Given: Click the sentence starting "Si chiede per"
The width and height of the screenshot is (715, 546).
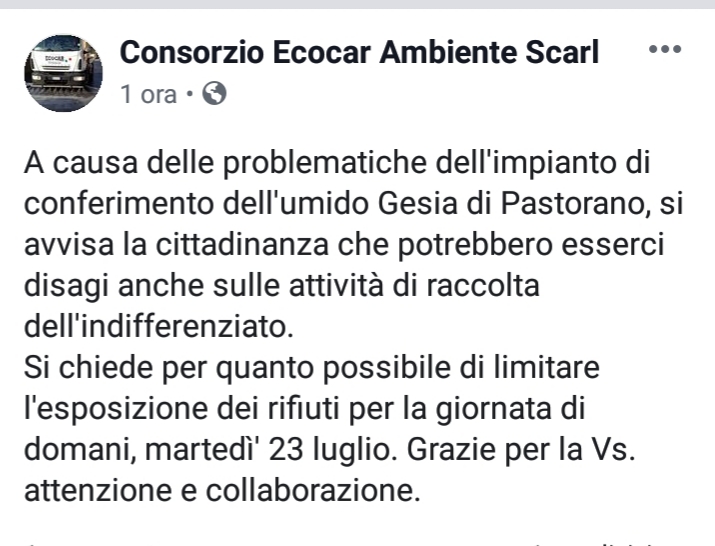Looking at the screenshot, I should point(311,368).
